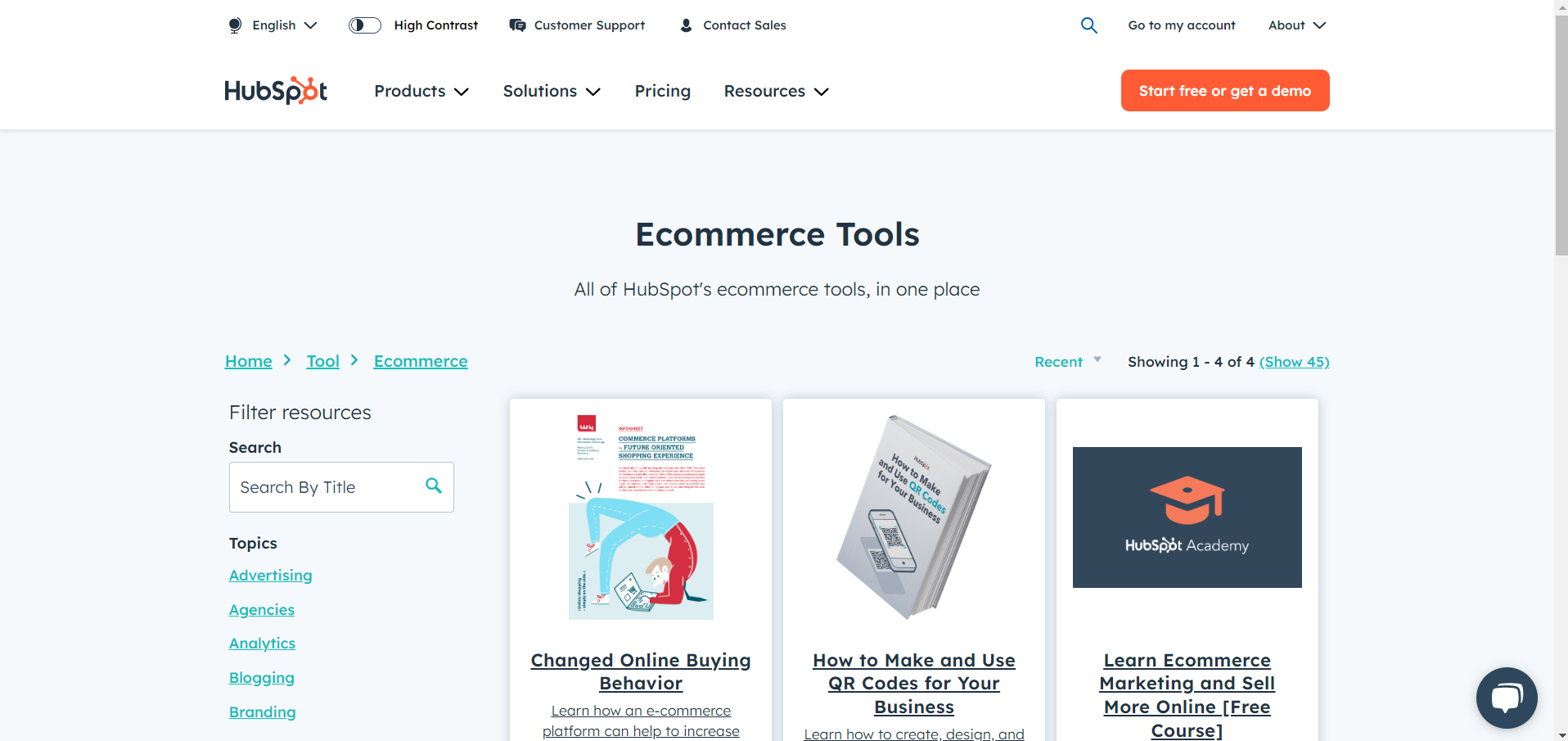Open Learn Ecommerce Marketing course title
The height and width of the screenshot is (741, 1568).
click(x=1187, y=695)
